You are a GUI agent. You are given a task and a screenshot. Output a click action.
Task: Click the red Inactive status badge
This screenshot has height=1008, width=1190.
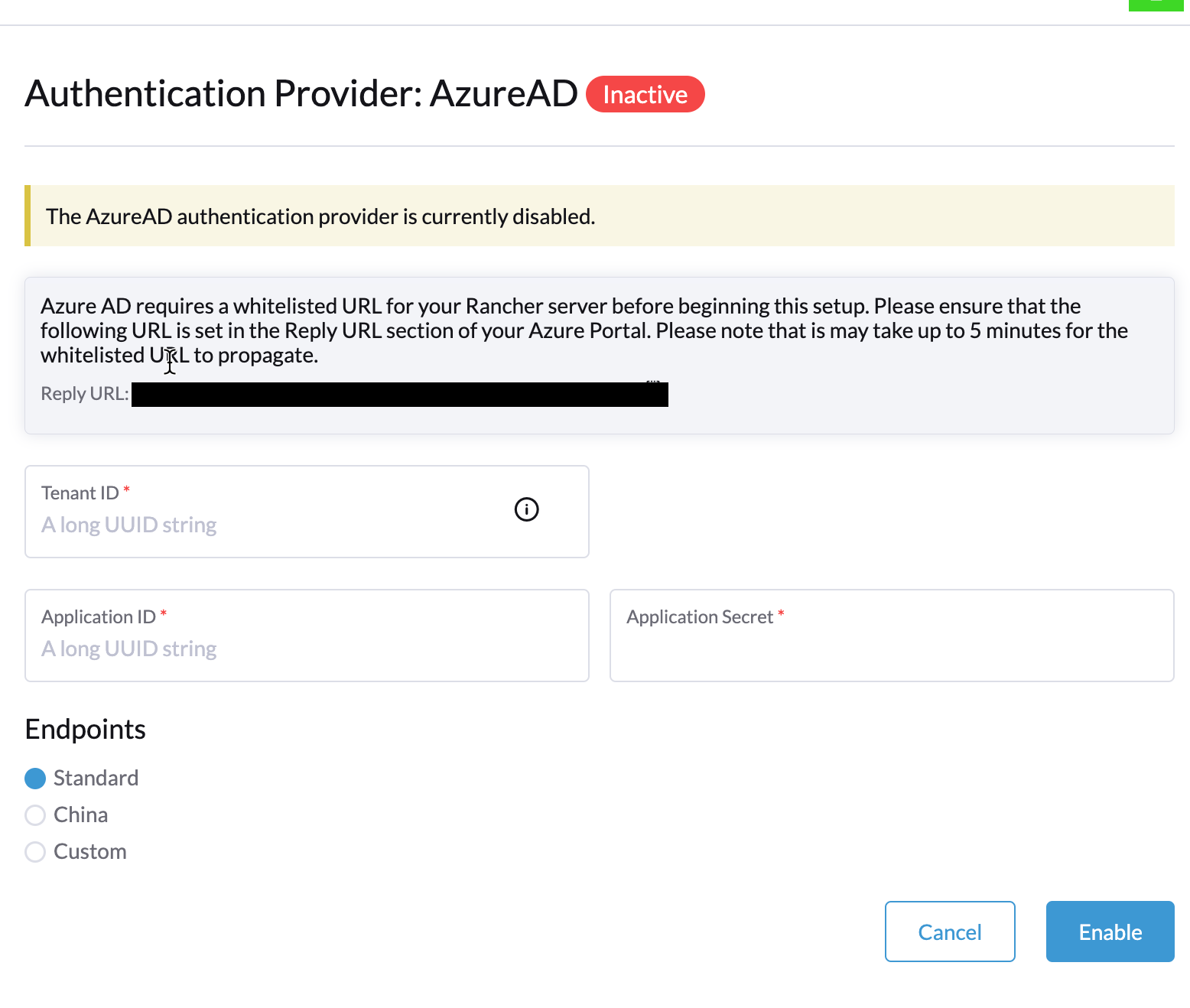pyautogui.click(x=645, y=94)
